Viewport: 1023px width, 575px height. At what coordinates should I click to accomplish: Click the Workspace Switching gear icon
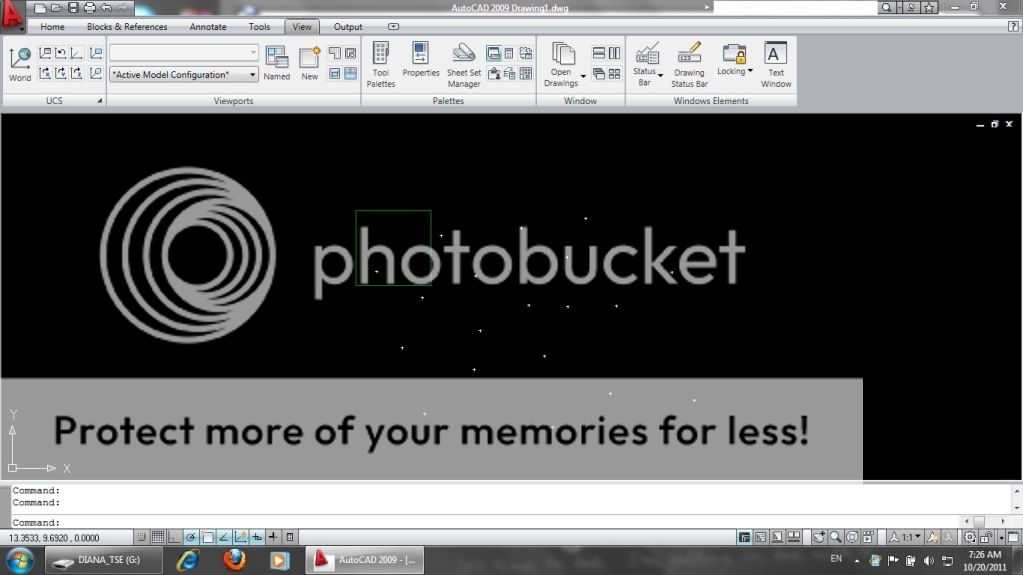(970, 537)
